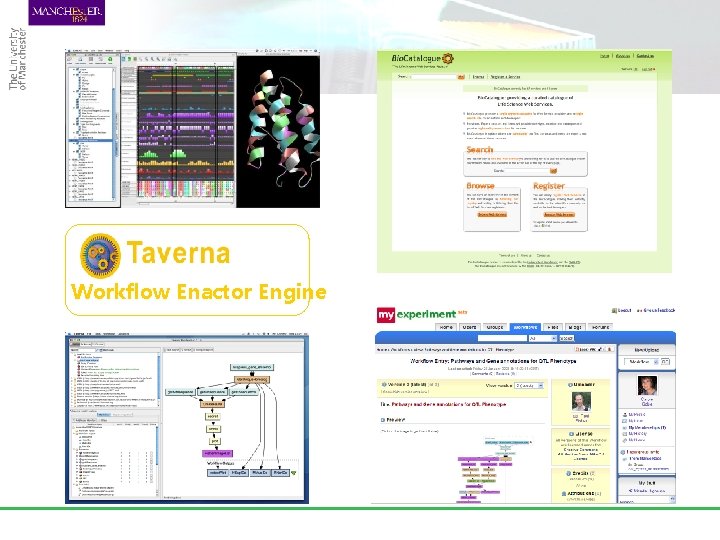Select the purple node in Taverna workflow diagram

[x=218, y=453]
